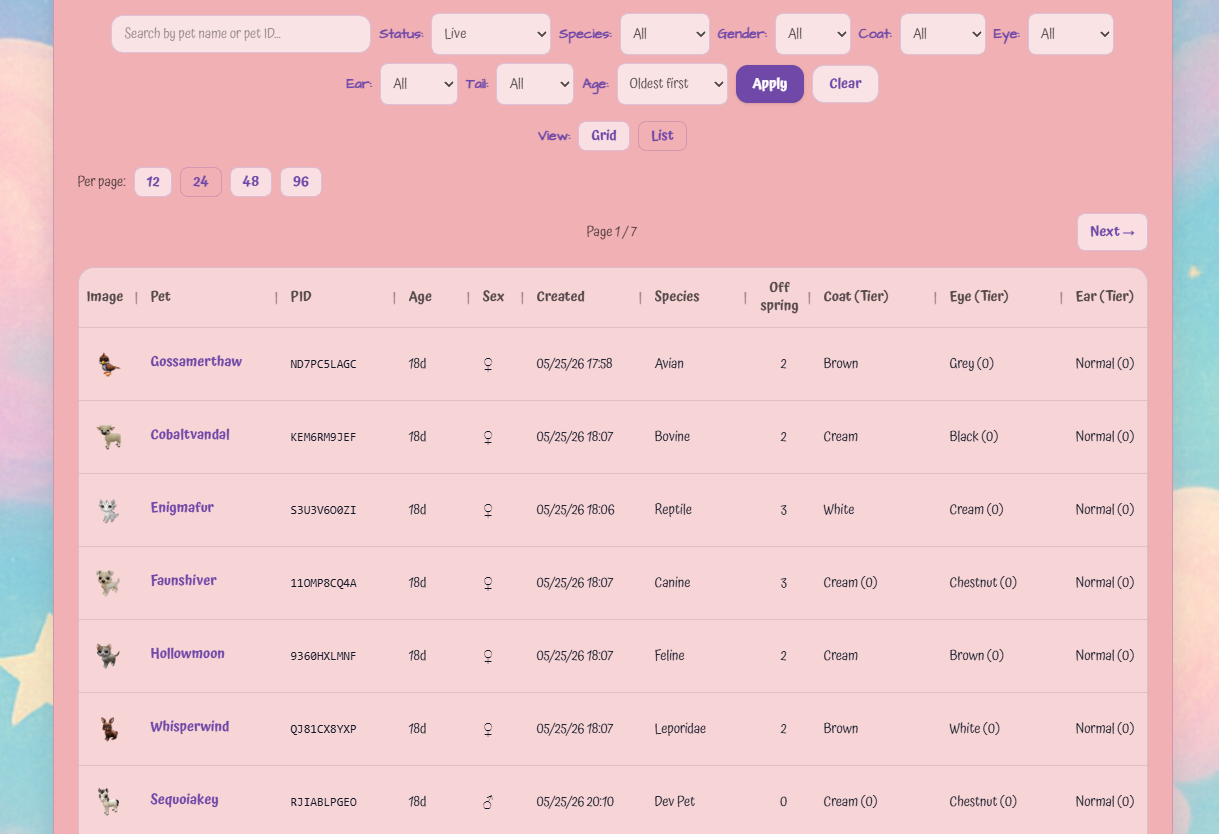Click the Created column header

point(560,297)
